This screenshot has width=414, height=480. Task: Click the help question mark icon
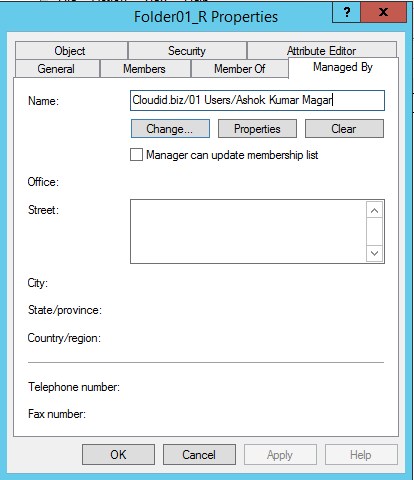coord(347,13)
